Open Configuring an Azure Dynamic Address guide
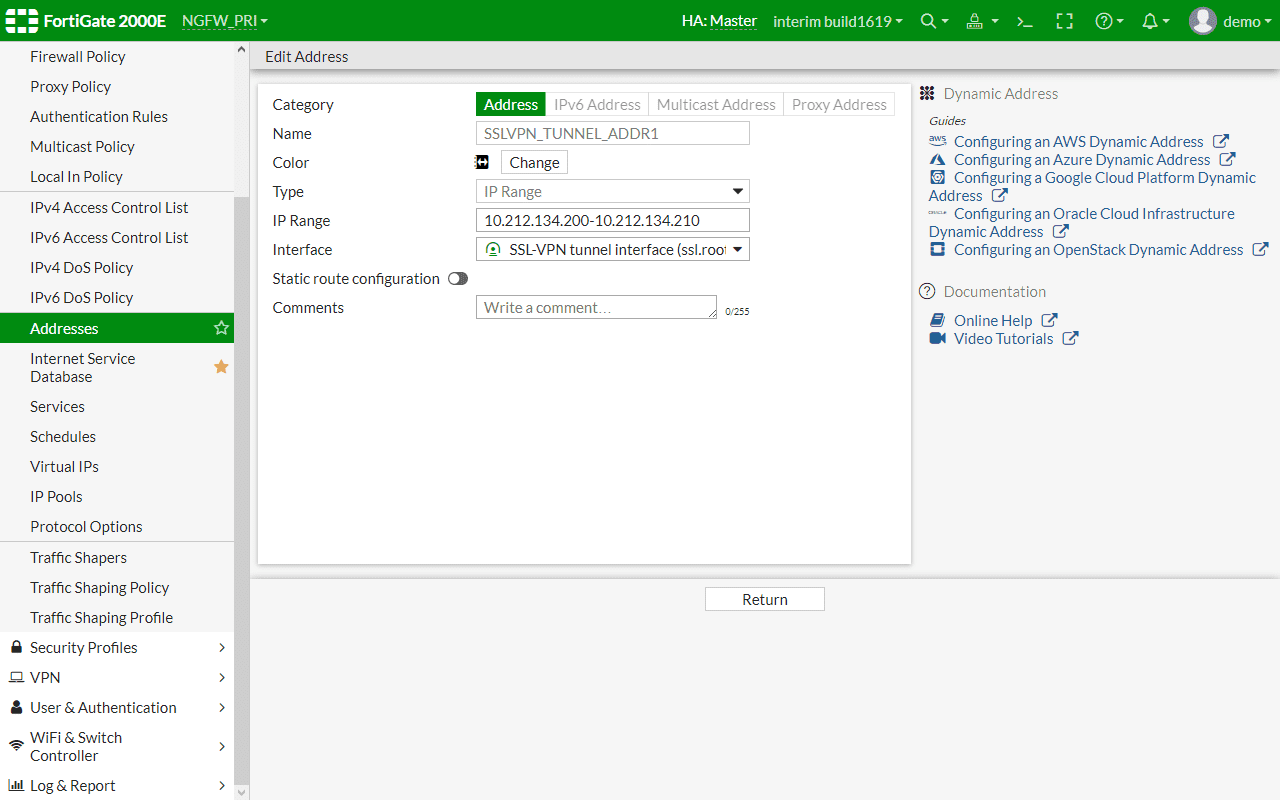This screenshot has width=1280, height=800. tap(1082, 159)
